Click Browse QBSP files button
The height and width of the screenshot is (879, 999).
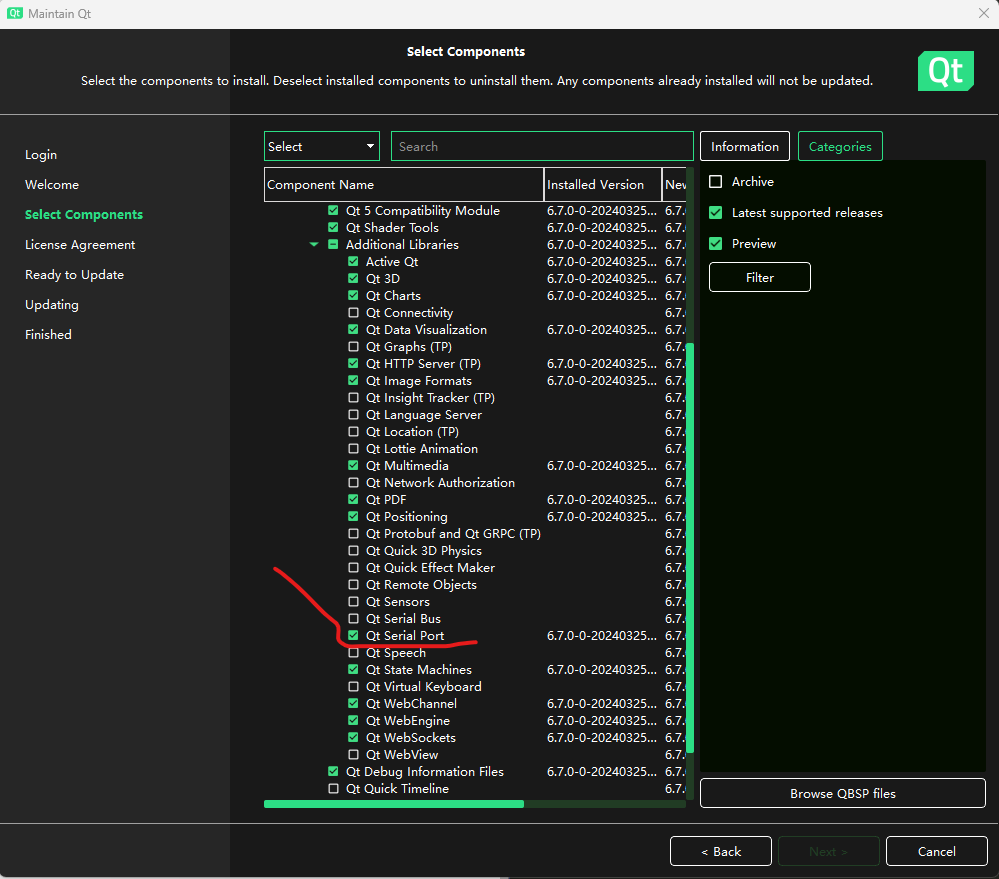click(x=842, y=794)
